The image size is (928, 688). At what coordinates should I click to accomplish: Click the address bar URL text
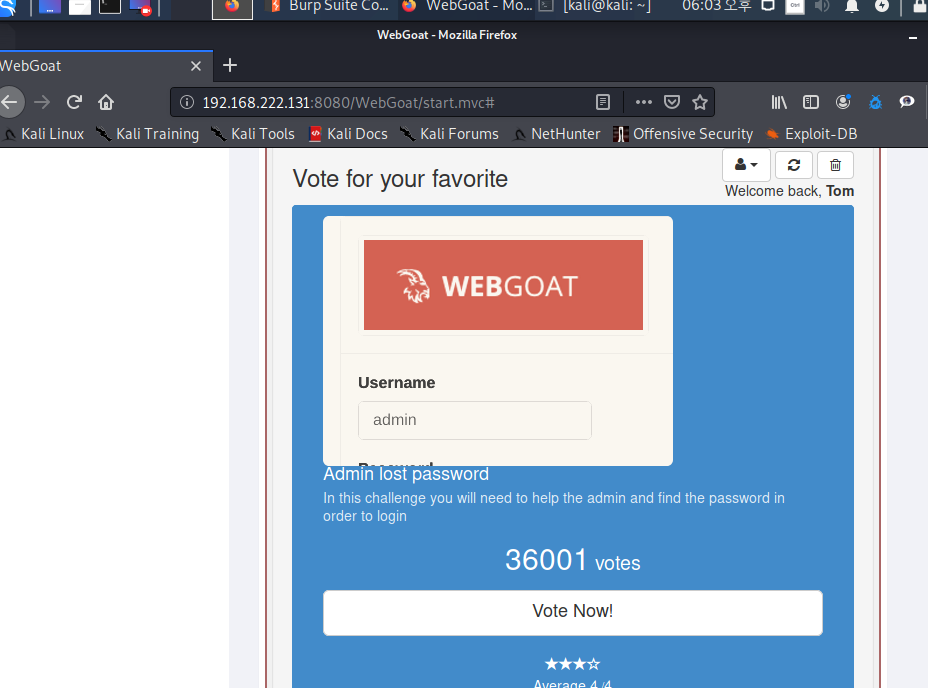348,102
